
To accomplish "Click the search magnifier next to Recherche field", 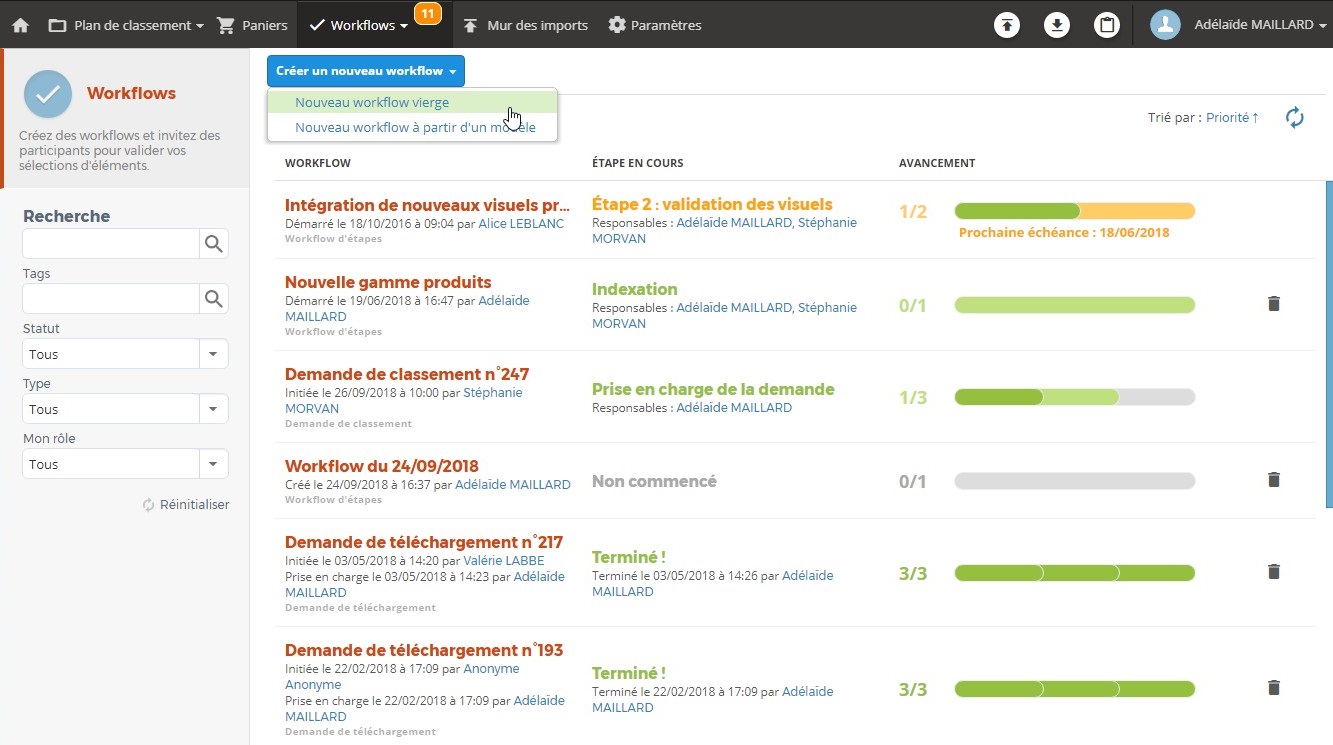I will coord(213,243).
